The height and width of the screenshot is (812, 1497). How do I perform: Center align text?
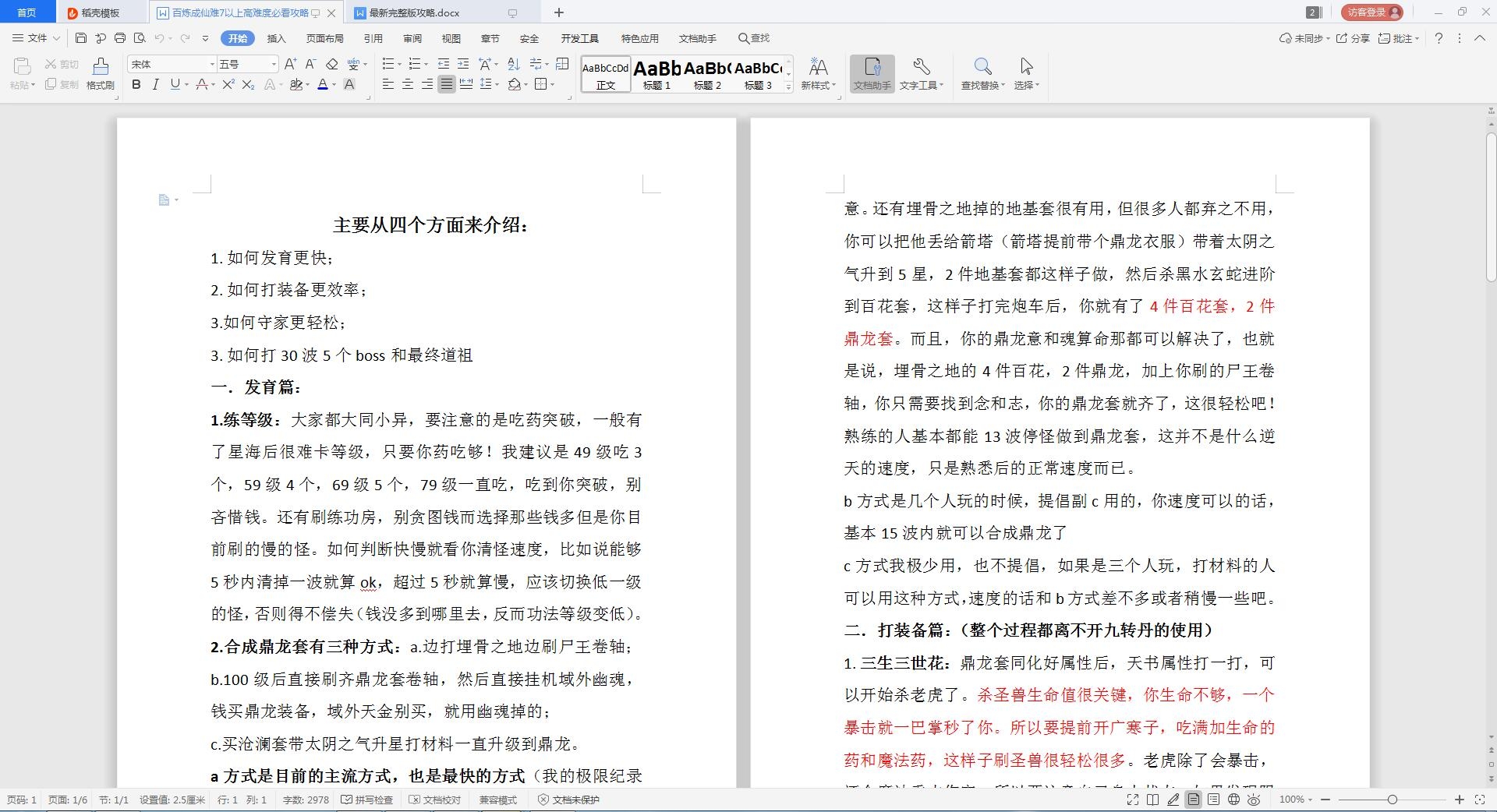pos(408,84)
